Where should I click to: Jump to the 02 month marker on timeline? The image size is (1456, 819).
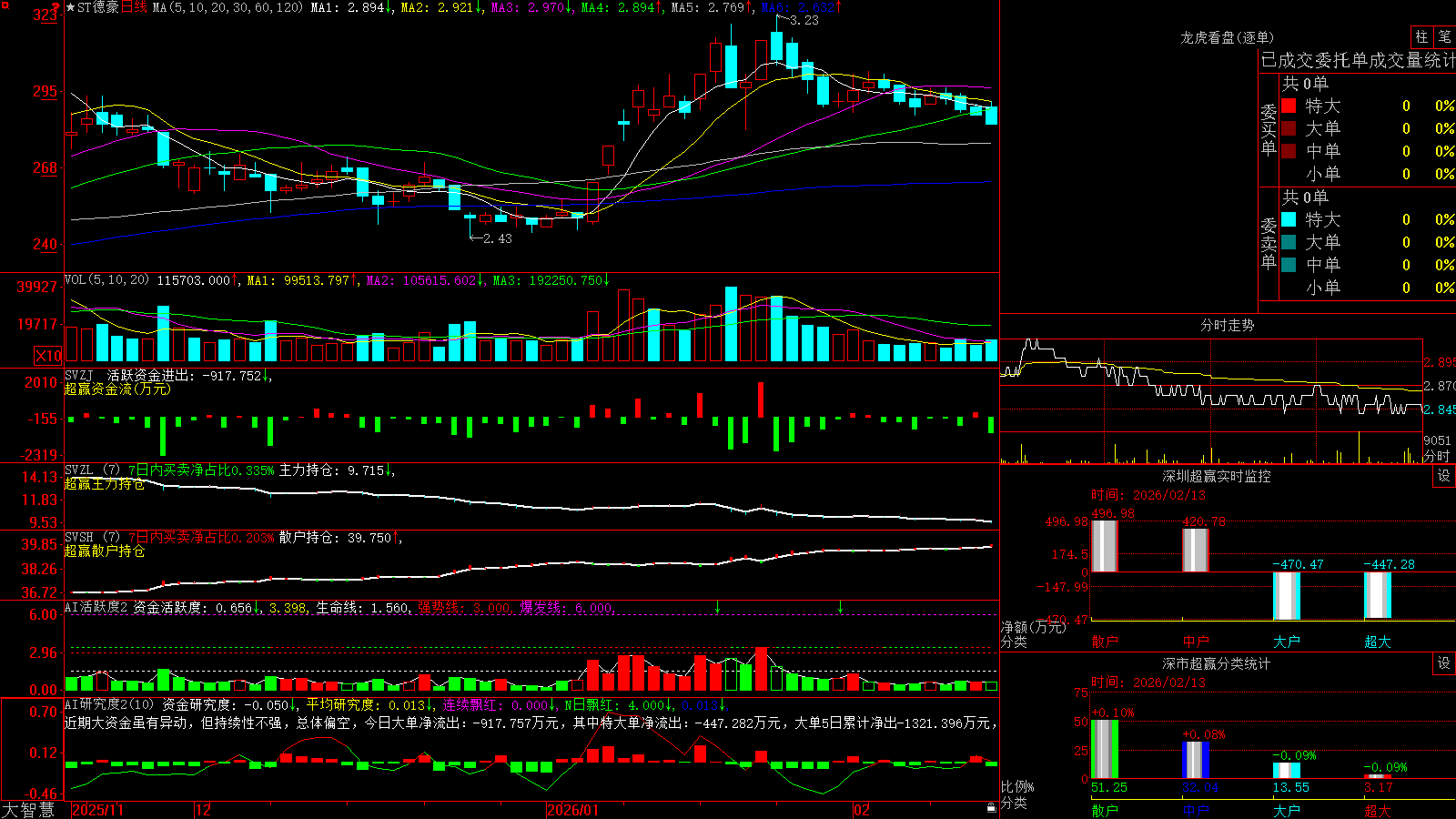tap(862, 810)
